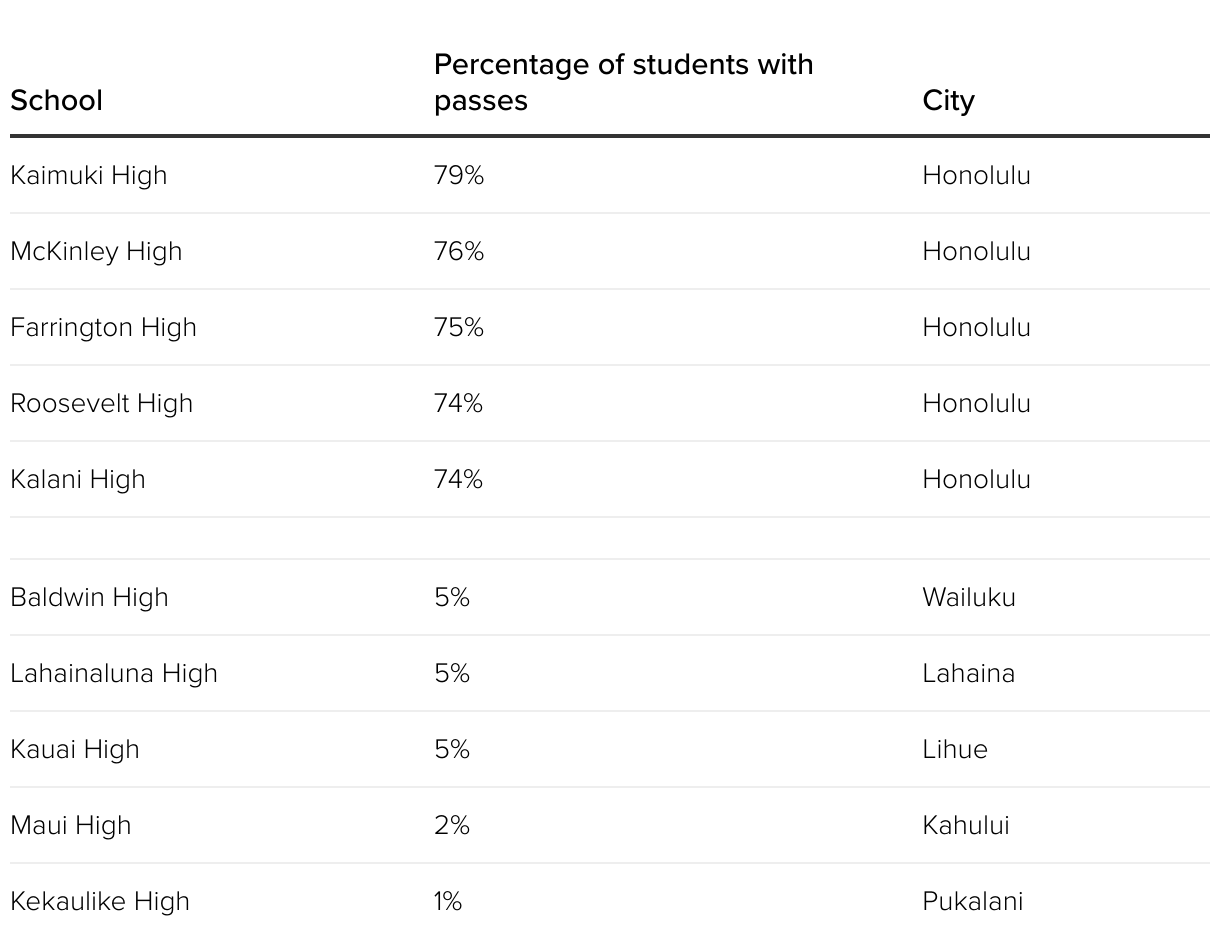
Task: Click the School column header
Action: 56,100
